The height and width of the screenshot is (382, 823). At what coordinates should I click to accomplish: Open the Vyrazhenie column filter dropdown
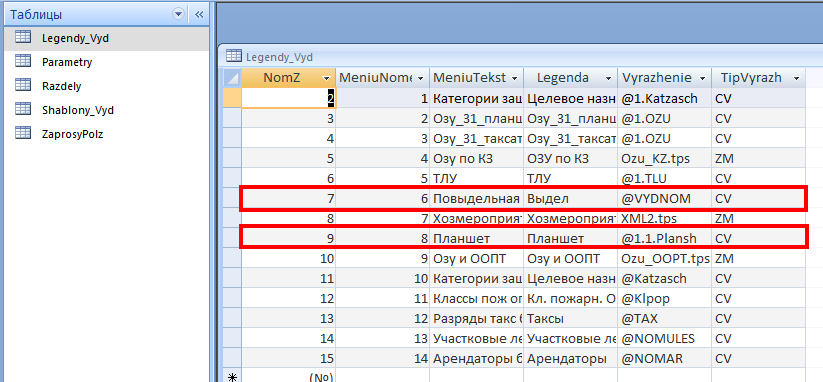pyautogui.click(x=702, y=78)
